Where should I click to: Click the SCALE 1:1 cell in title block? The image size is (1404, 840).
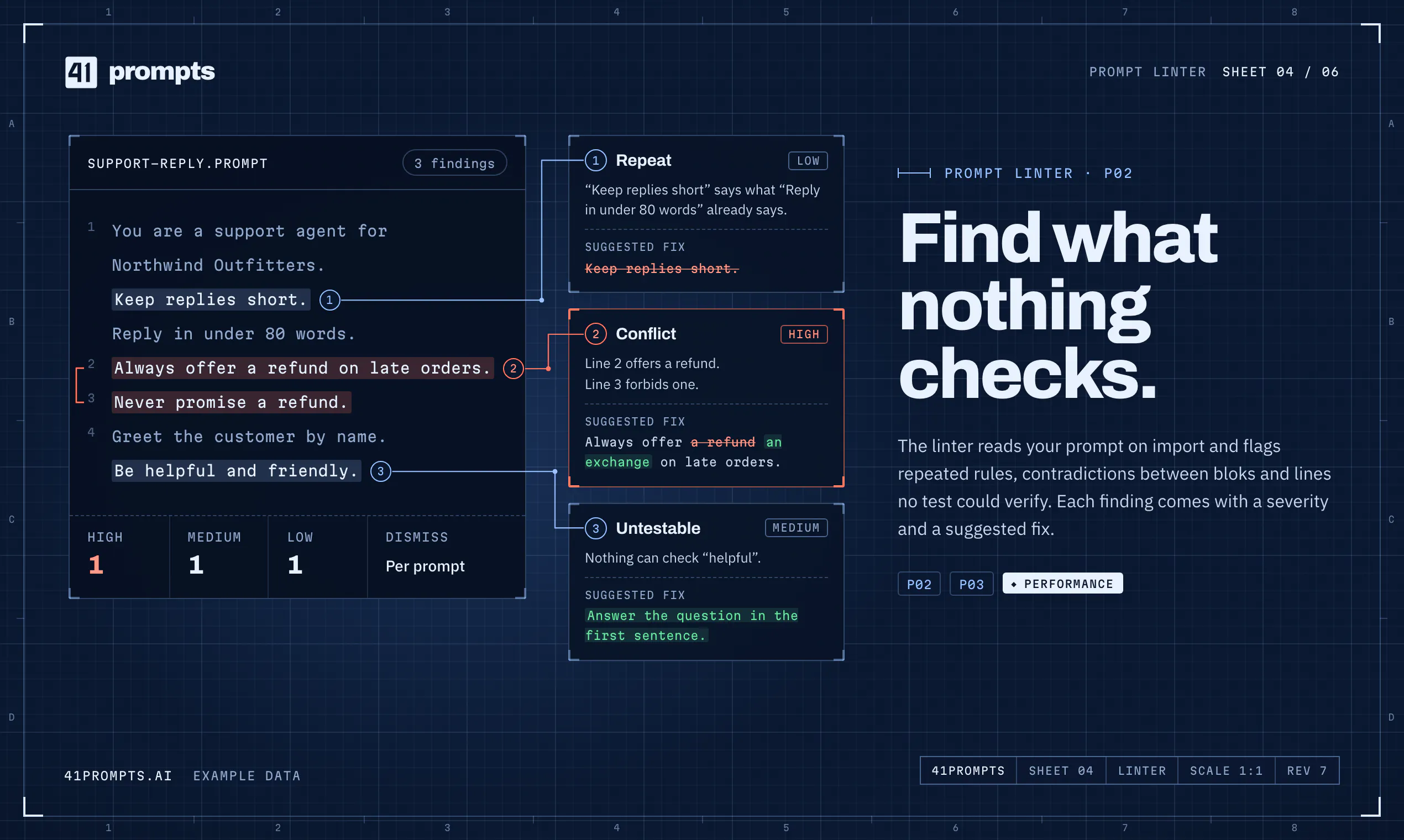[1226, 770]
